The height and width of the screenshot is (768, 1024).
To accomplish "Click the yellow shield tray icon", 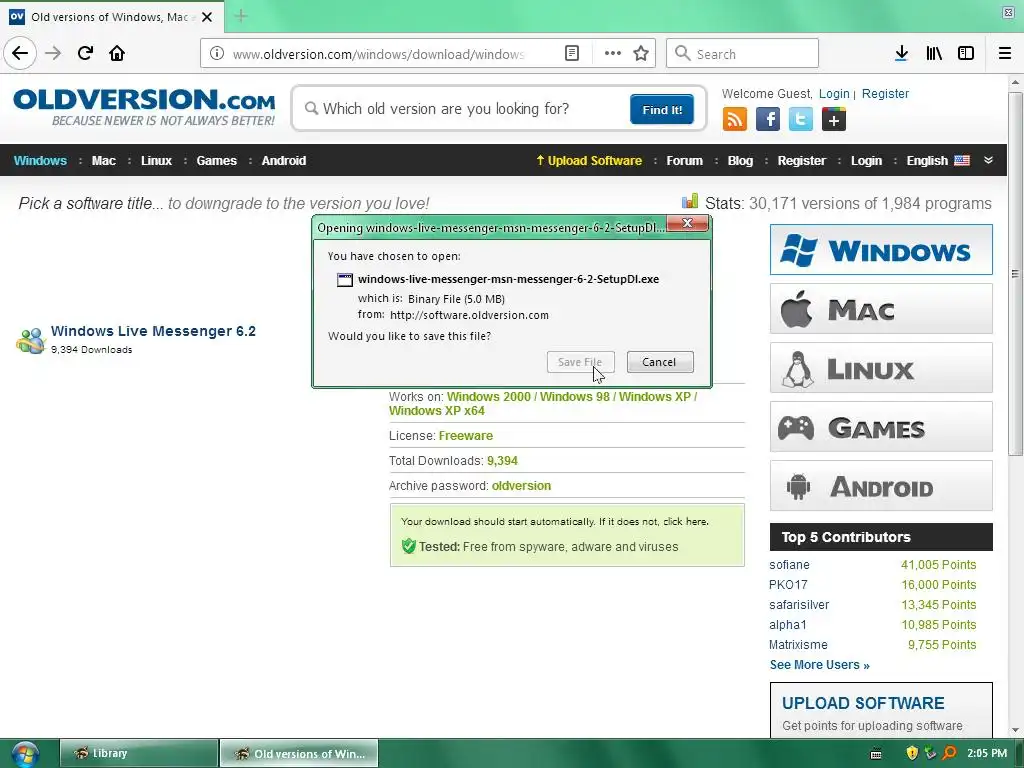I will coord(912,753).
